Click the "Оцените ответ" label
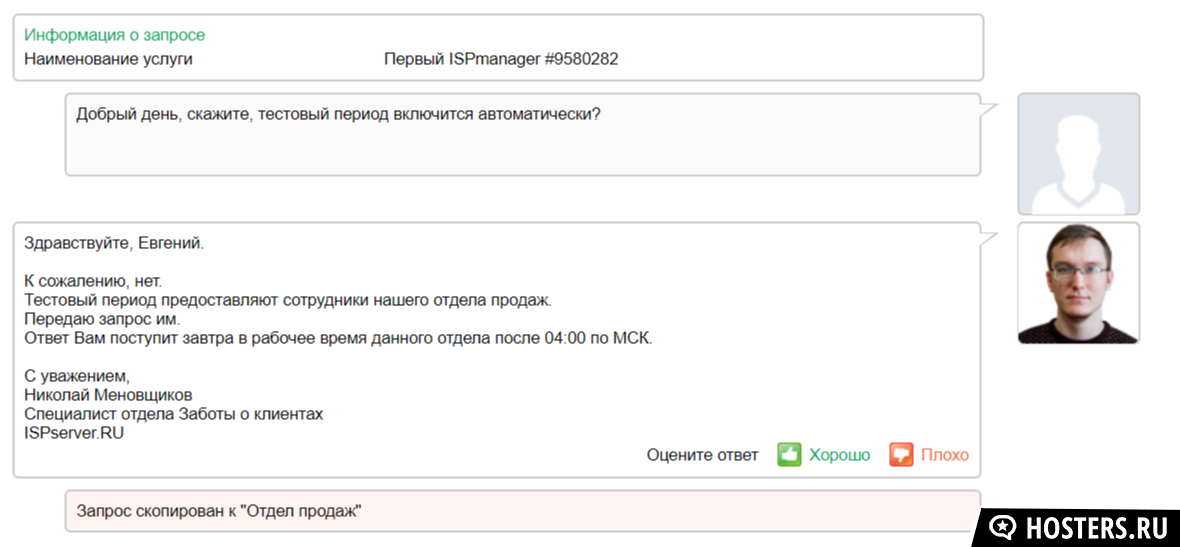 (703, 454)
